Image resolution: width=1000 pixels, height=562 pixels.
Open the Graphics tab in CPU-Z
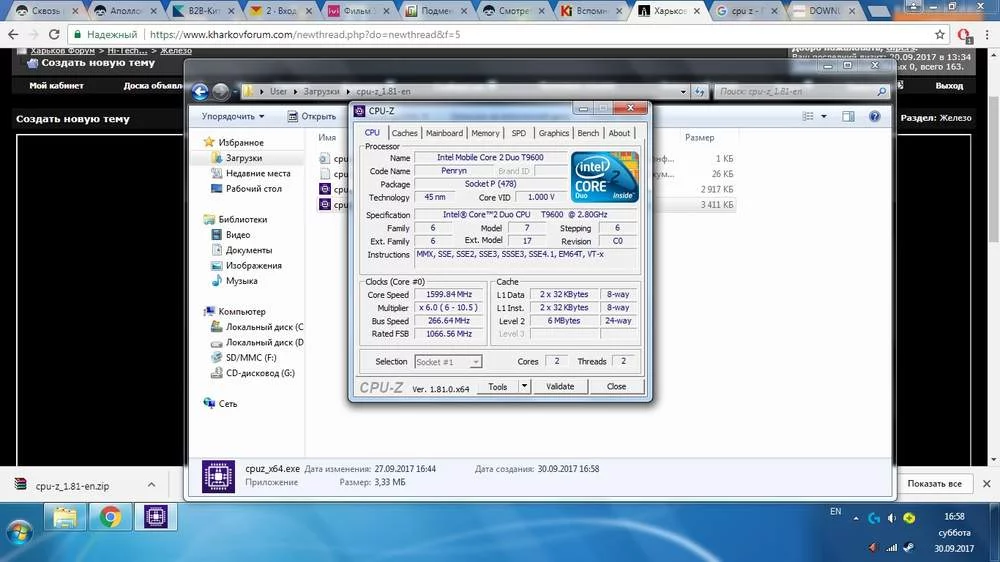tap(553, 133)
